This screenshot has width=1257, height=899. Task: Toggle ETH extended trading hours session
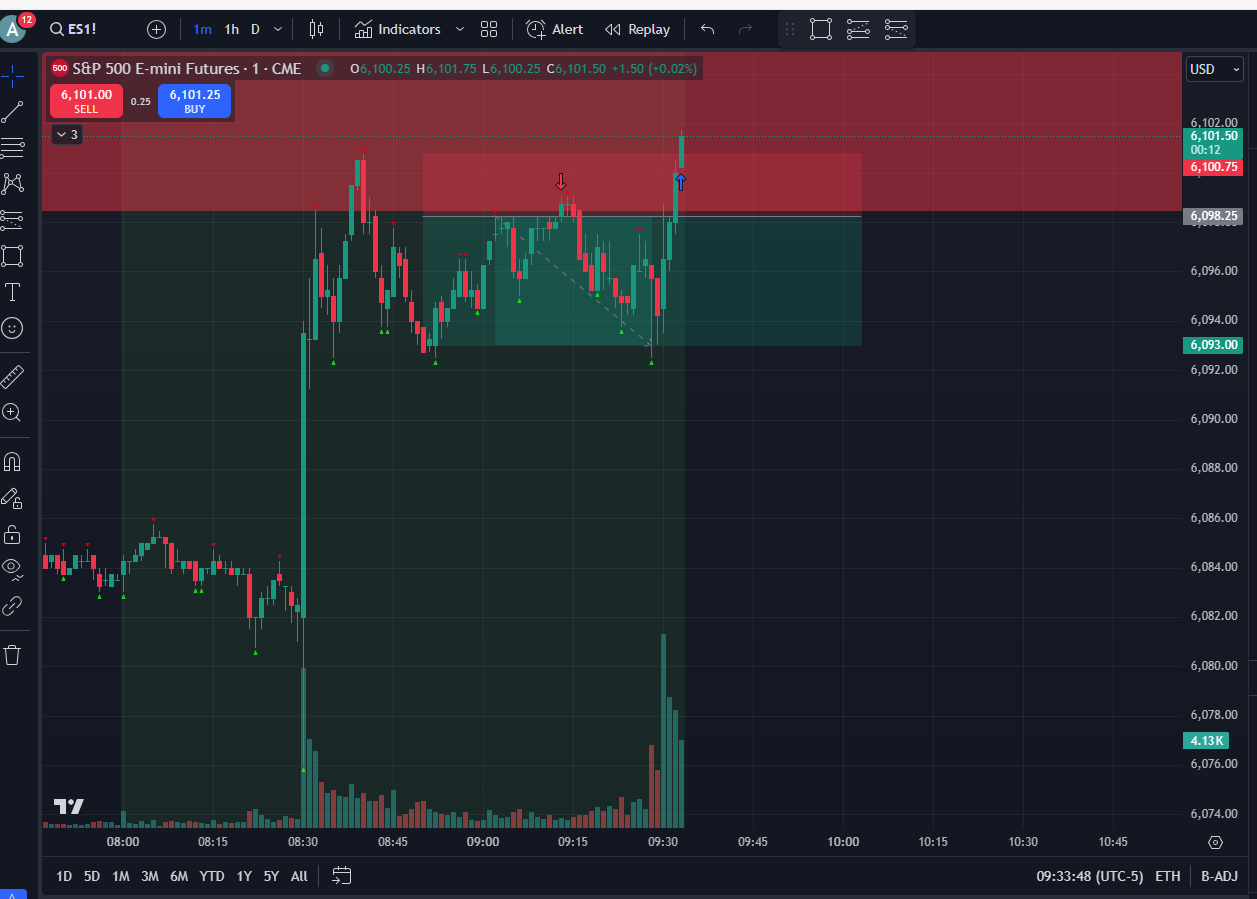click(1168, 876)
